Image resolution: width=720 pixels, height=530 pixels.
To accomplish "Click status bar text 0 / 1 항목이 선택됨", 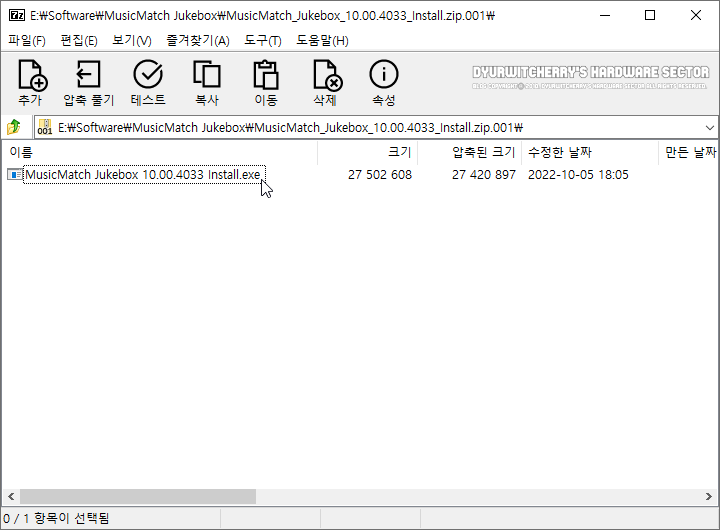I will point(56,519).
